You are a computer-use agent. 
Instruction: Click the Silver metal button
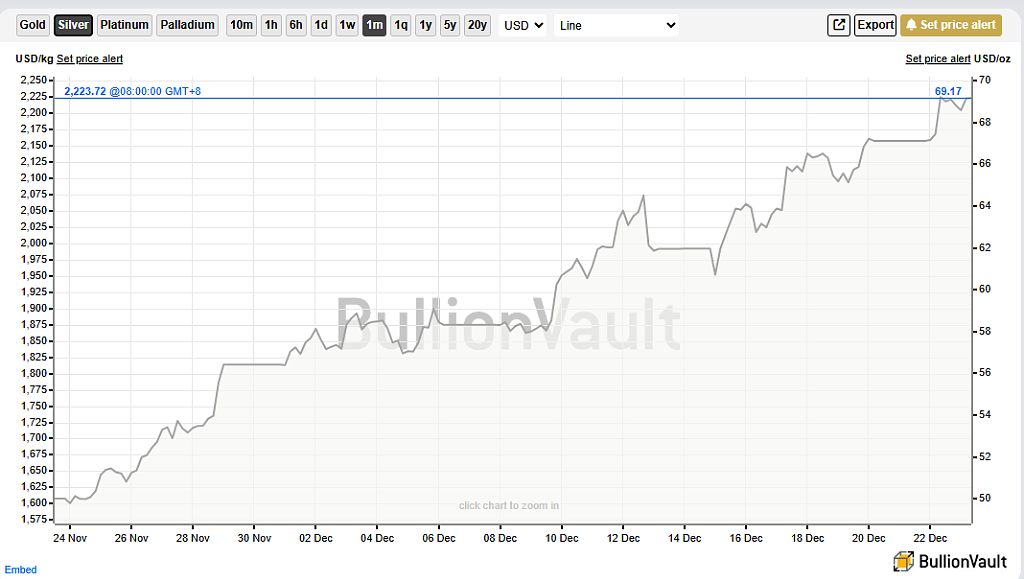tap(73, 25)
